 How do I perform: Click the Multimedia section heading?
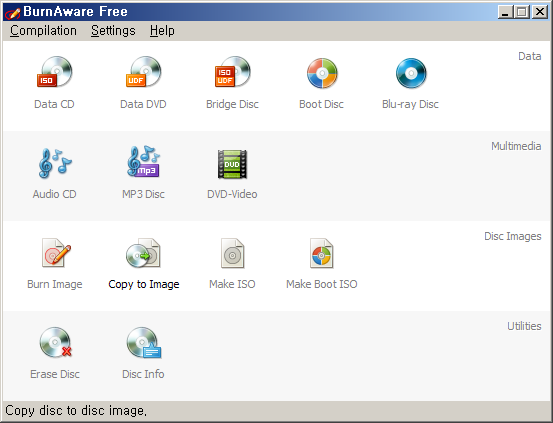point(516,146)
